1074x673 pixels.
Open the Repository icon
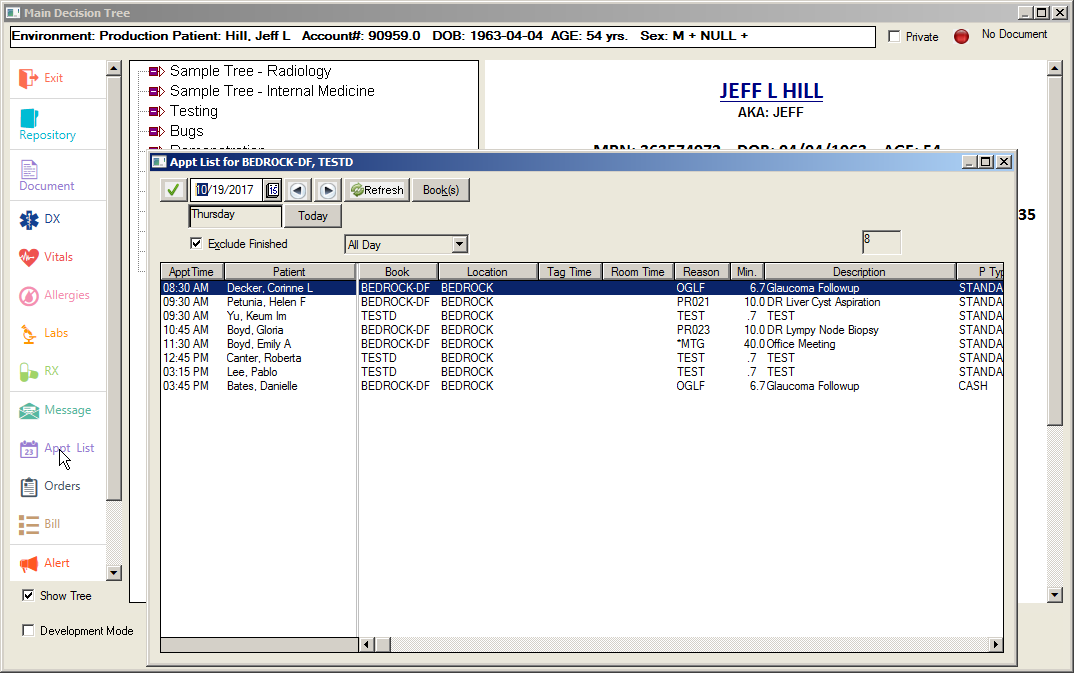tap(29, 118)
